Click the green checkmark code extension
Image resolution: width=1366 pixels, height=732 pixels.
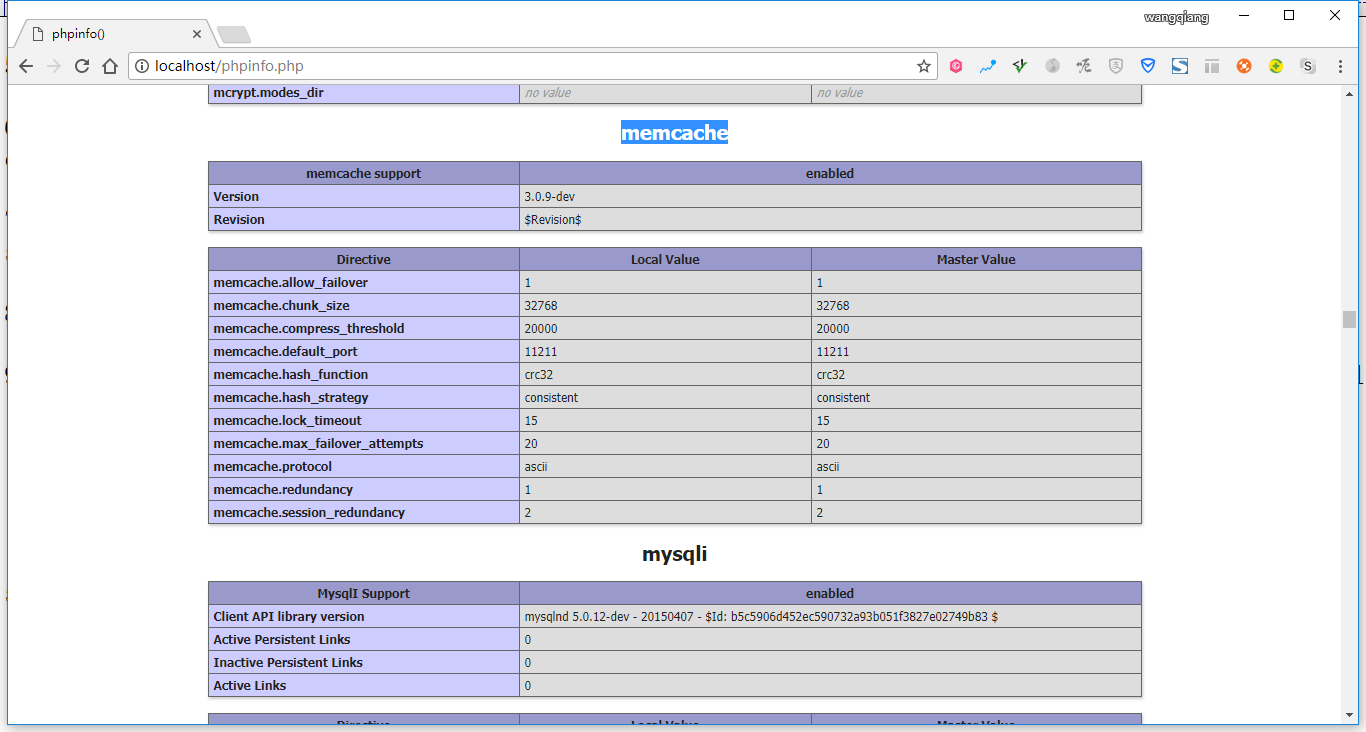pos(1020,66)
